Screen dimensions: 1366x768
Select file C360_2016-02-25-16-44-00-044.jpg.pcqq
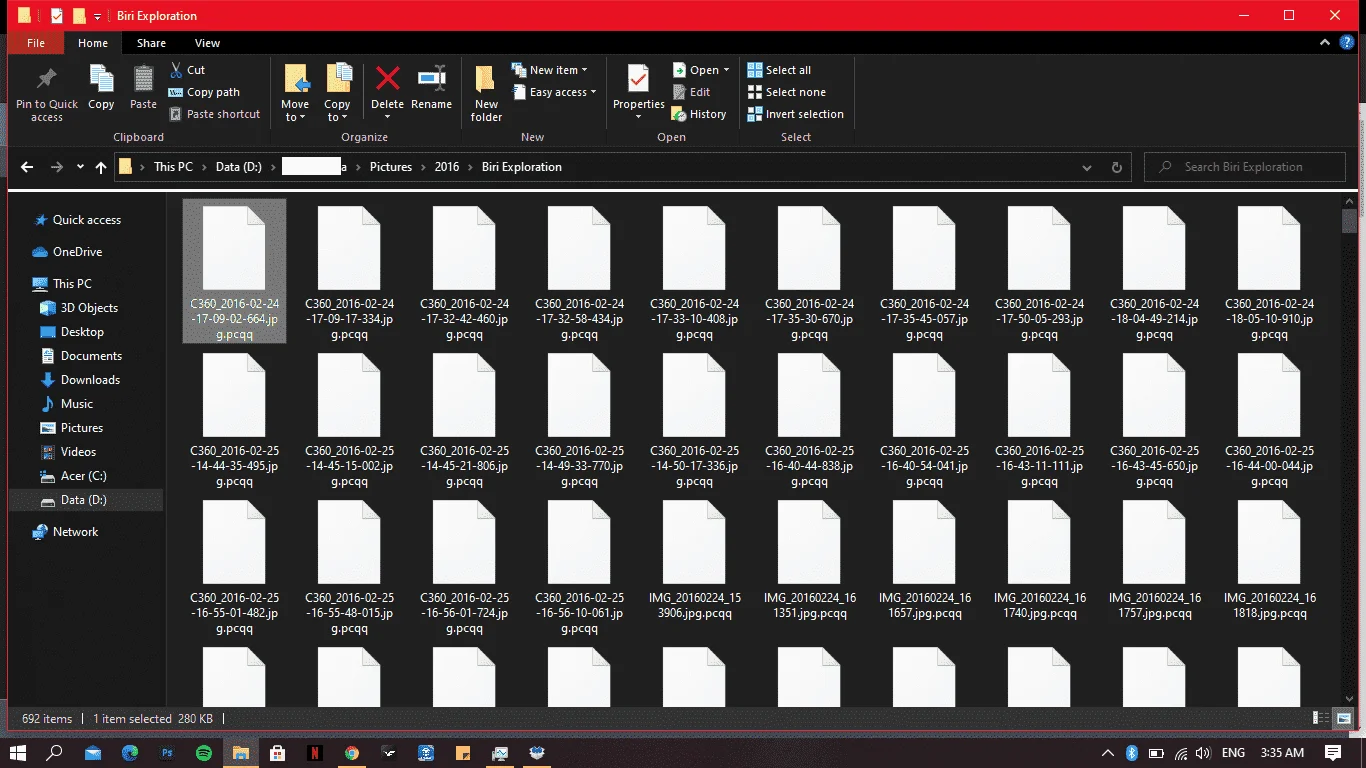click(1269, 419)
